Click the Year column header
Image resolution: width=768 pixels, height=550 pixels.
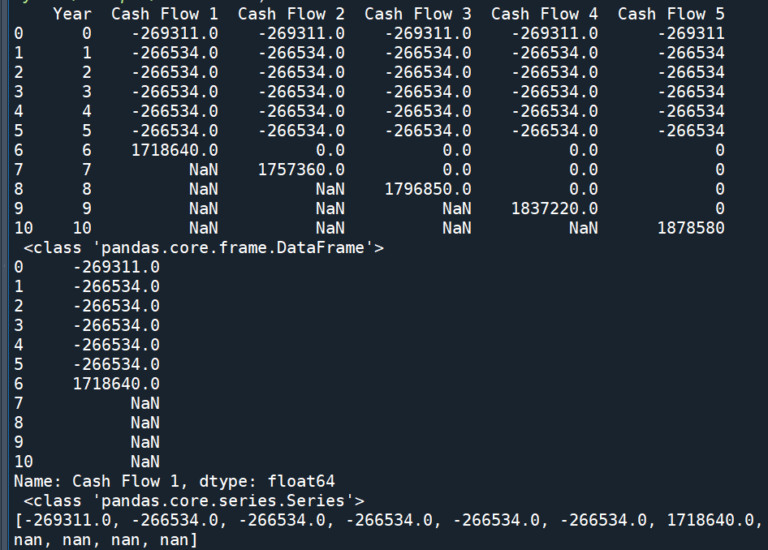[72, 14]
